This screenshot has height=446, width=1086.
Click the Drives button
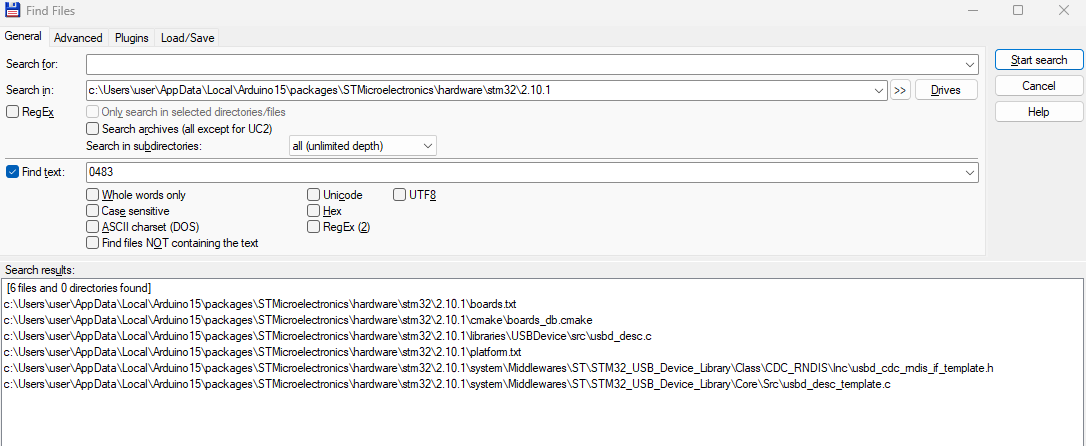[x=946, y=90]
